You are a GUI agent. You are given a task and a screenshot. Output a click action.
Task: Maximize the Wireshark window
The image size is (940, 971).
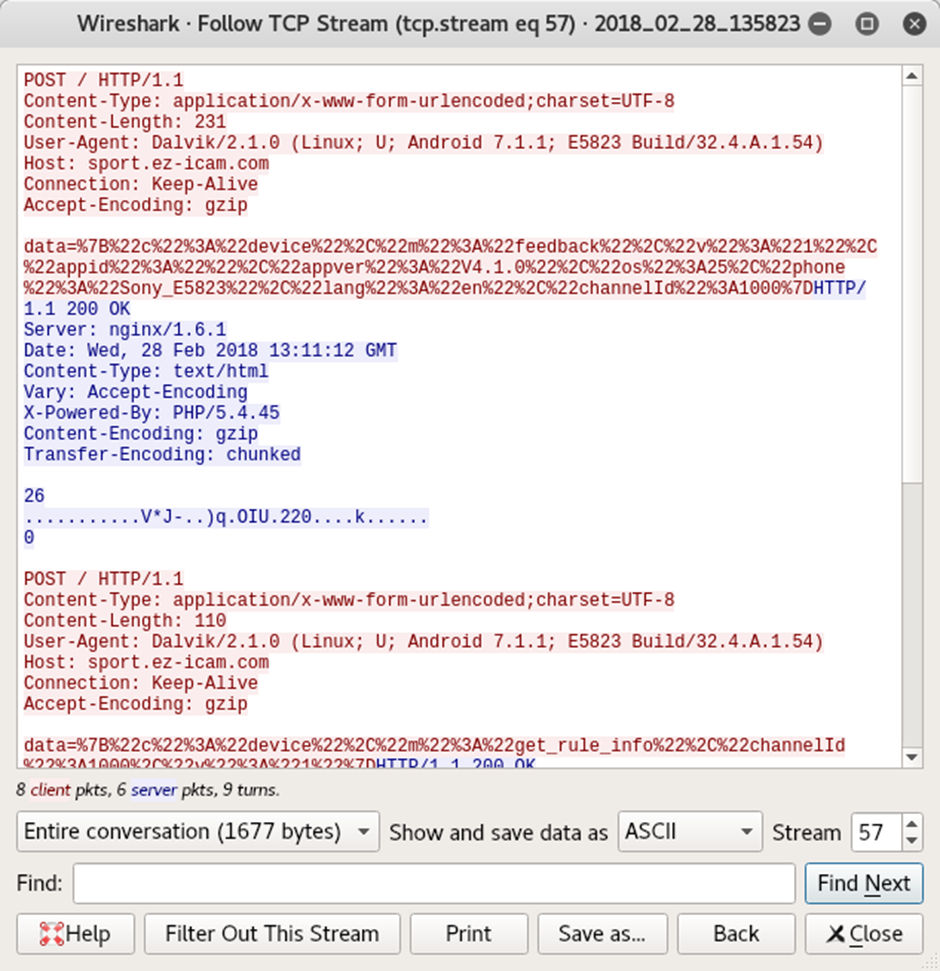tap(867, 24)
